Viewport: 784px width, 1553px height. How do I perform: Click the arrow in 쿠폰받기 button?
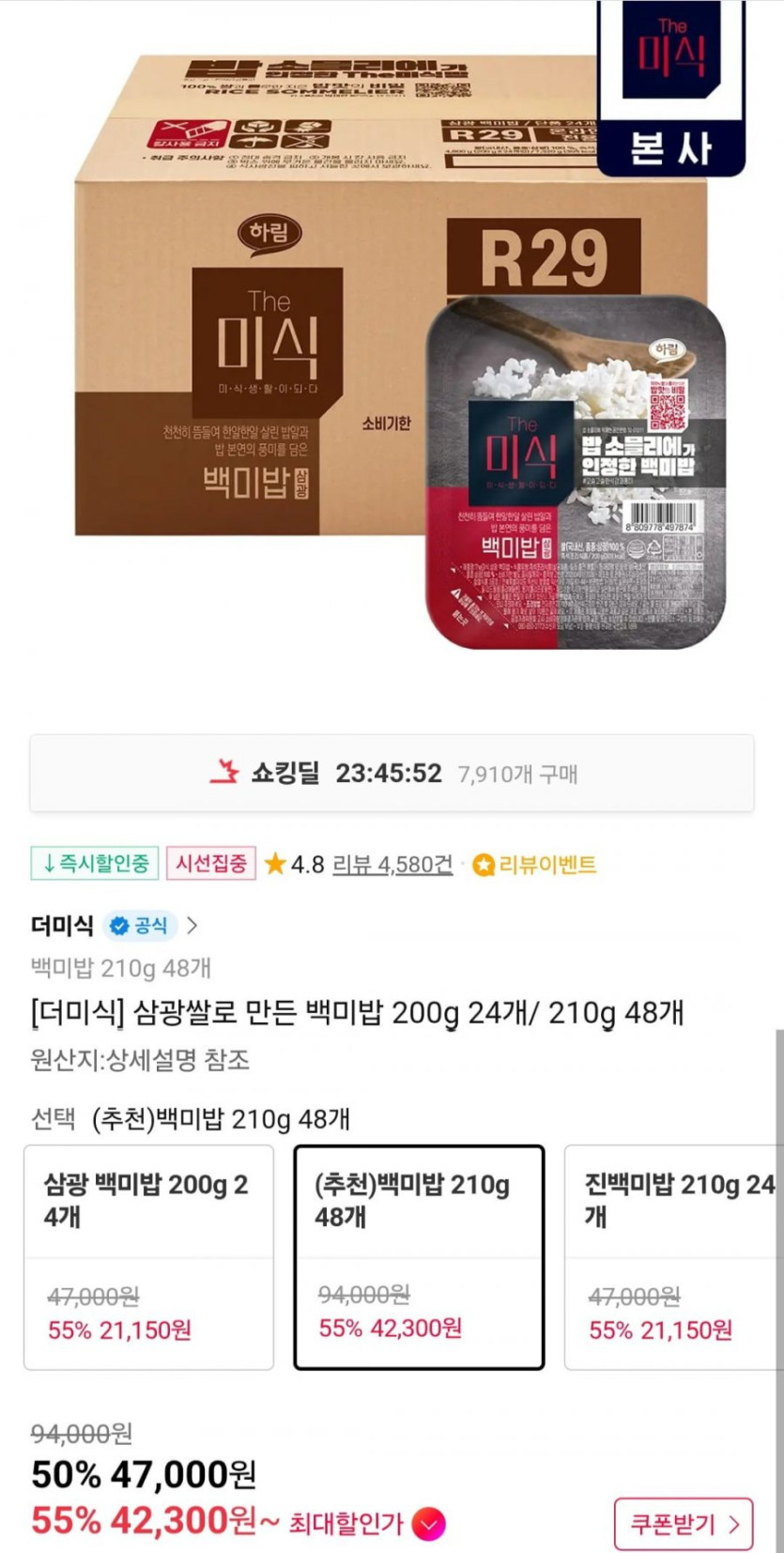tap(733, 1524)
